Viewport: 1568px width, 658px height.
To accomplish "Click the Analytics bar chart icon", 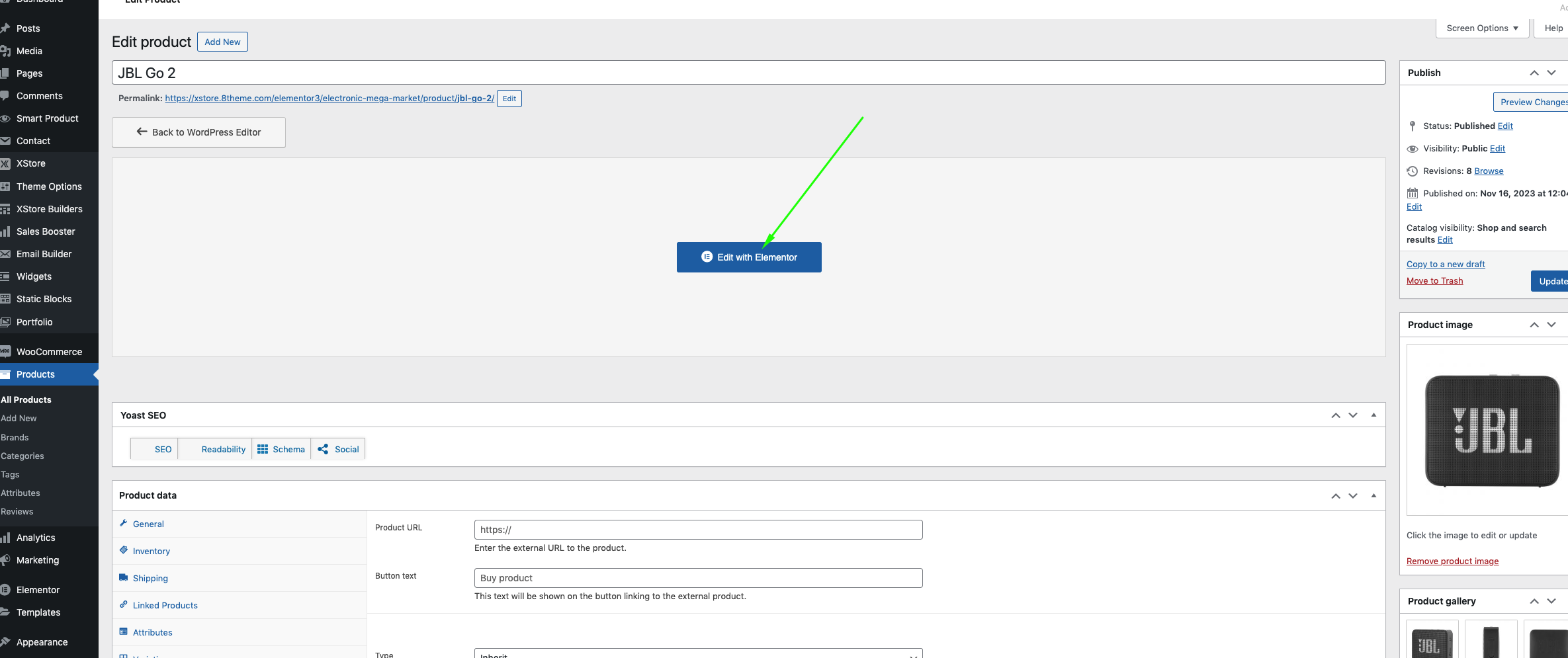I will coord(5,538).
